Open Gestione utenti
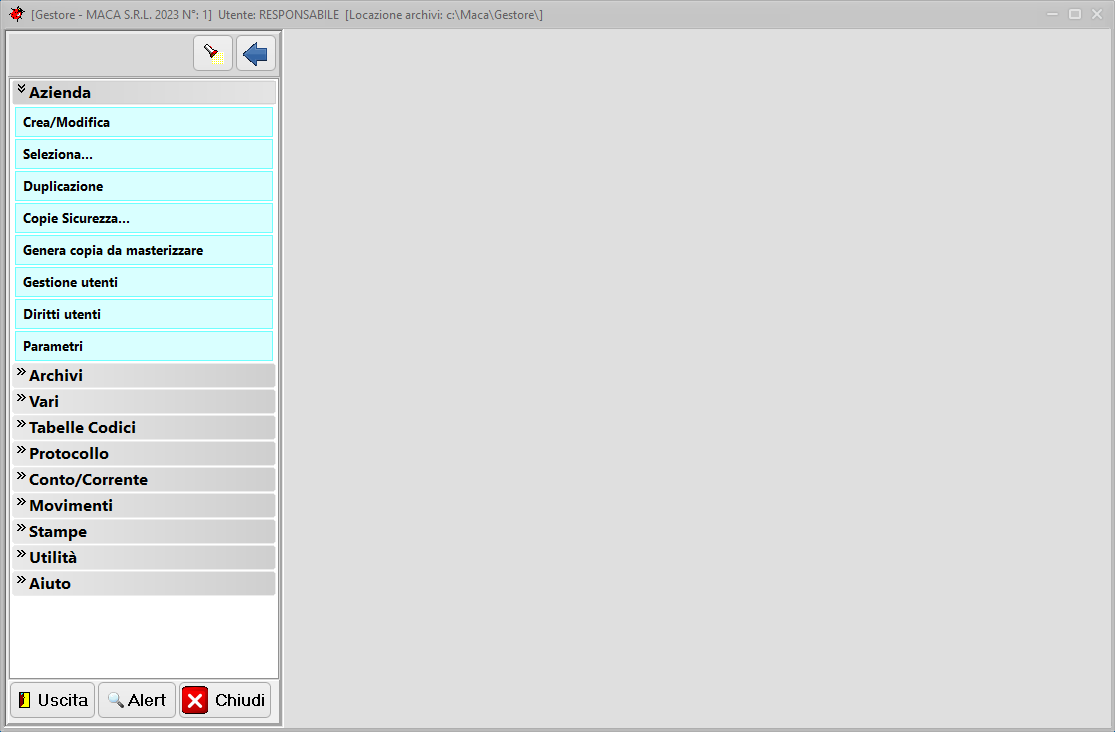The width and height of the screenshot is (1115, 732). (x=144, y=282)
